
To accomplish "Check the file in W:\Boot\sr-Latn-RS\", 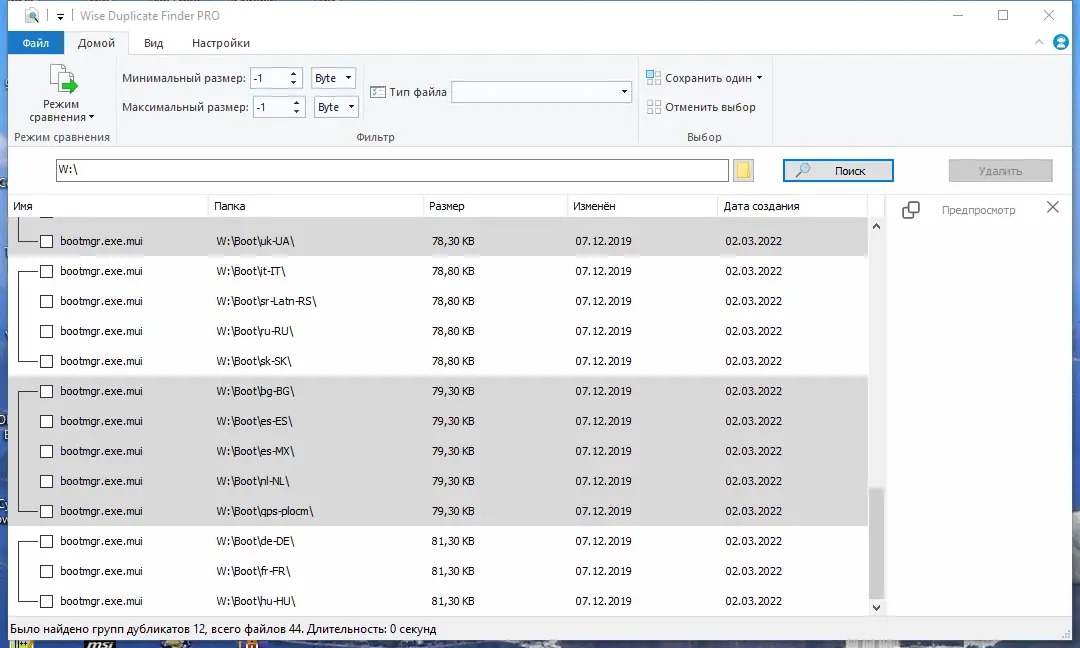I will coord(46,301).
